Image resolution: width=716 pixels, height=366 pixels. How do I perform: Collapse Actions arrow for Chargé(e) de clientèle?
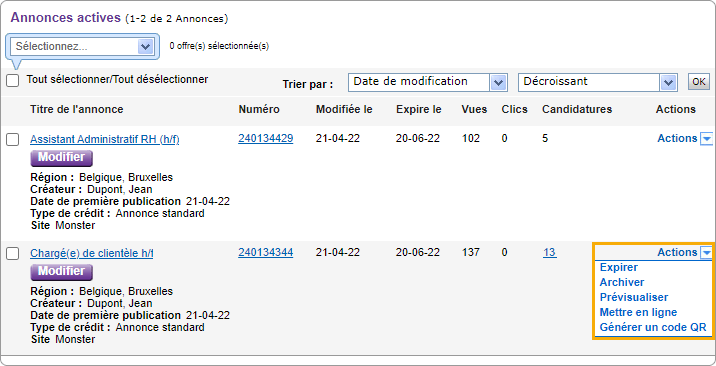(706, 253)
